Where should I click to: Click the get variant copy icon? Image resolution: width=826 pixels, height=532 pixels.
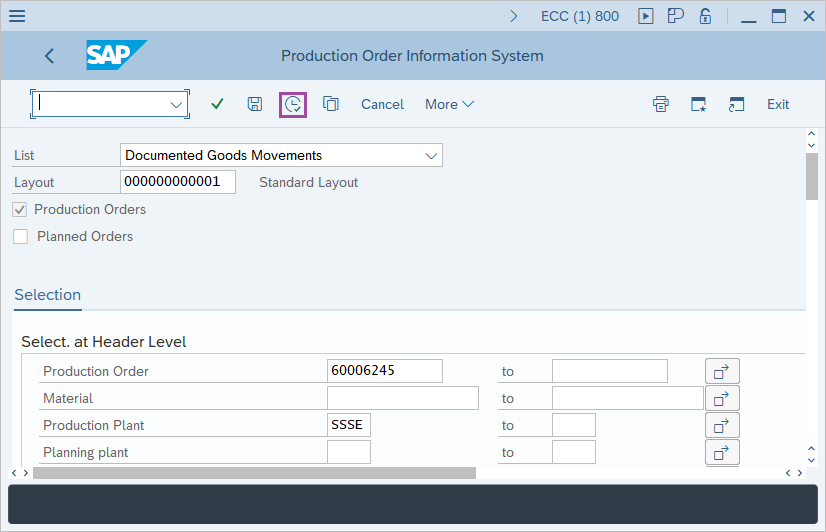[331, 104]
